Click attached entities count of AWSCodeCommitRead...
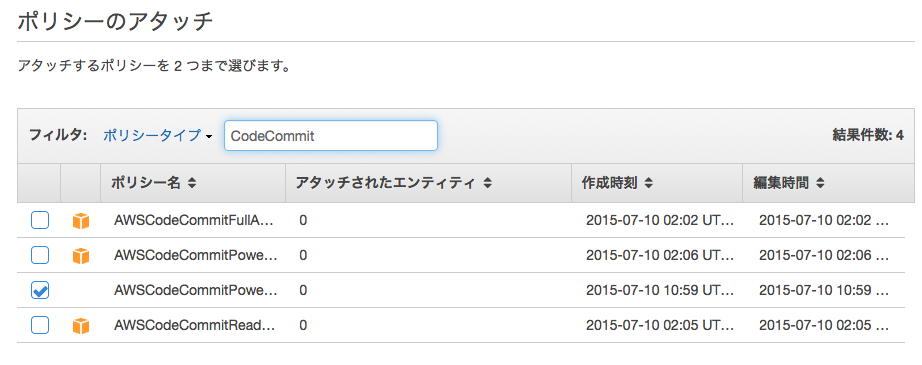The height and width of the screenshot is (365, 922). tap(303, 325)
